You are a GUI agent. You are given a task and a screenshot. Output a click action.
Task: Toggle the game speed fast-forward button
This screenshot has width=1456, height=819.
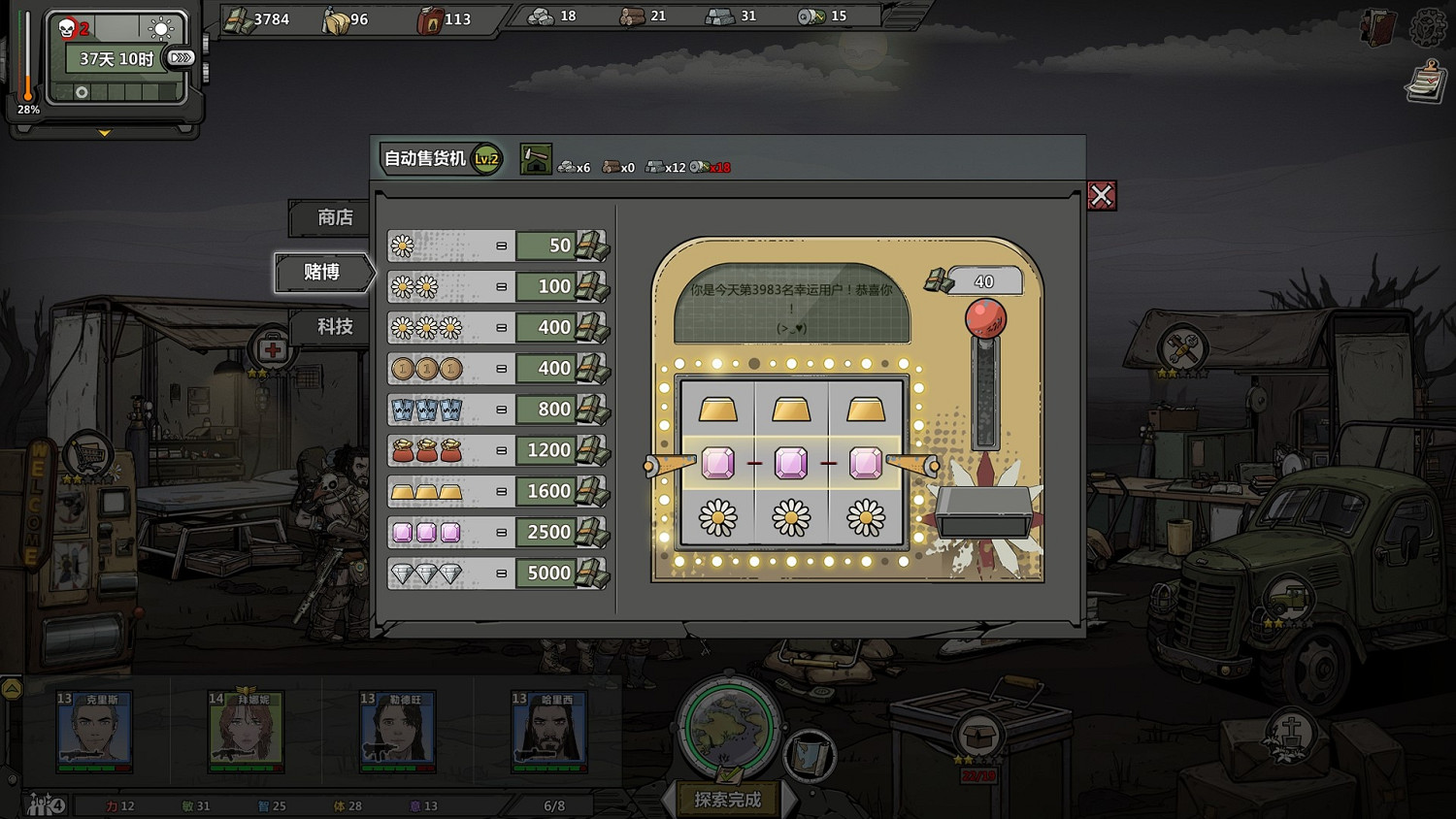click(181, 58)
